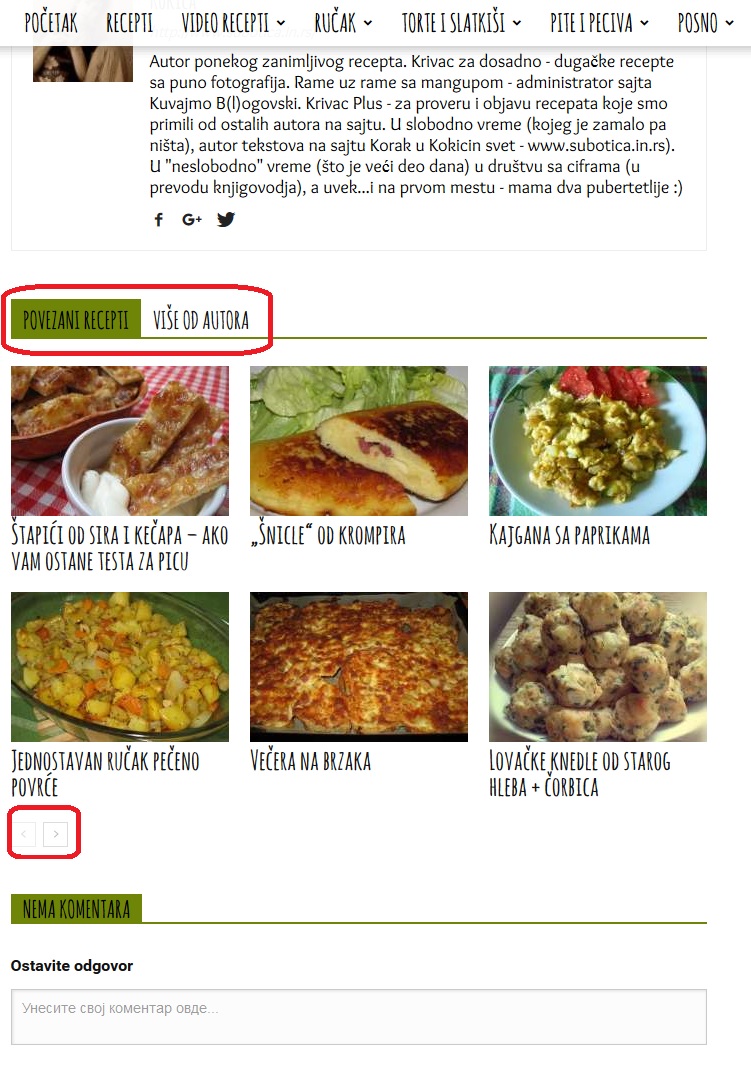
Task: Open the Lovačke knedle recipe image
Action: [598, 667]
